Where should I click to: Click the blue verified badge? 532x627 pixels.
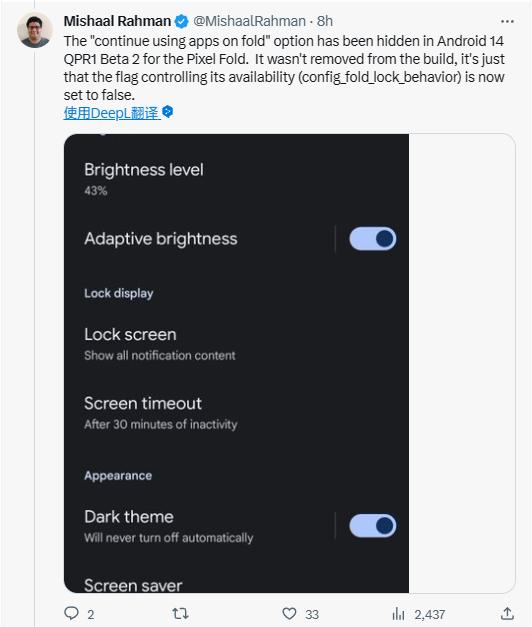click(182, 21)
